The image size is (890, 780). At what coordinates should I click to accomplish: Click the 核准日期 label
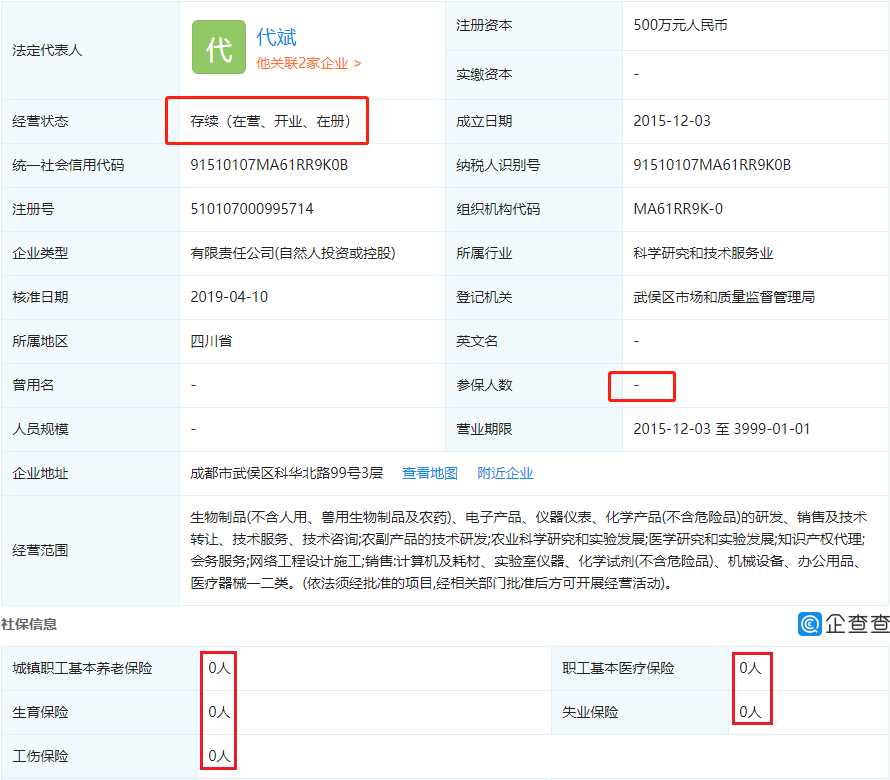coord(40,297)
